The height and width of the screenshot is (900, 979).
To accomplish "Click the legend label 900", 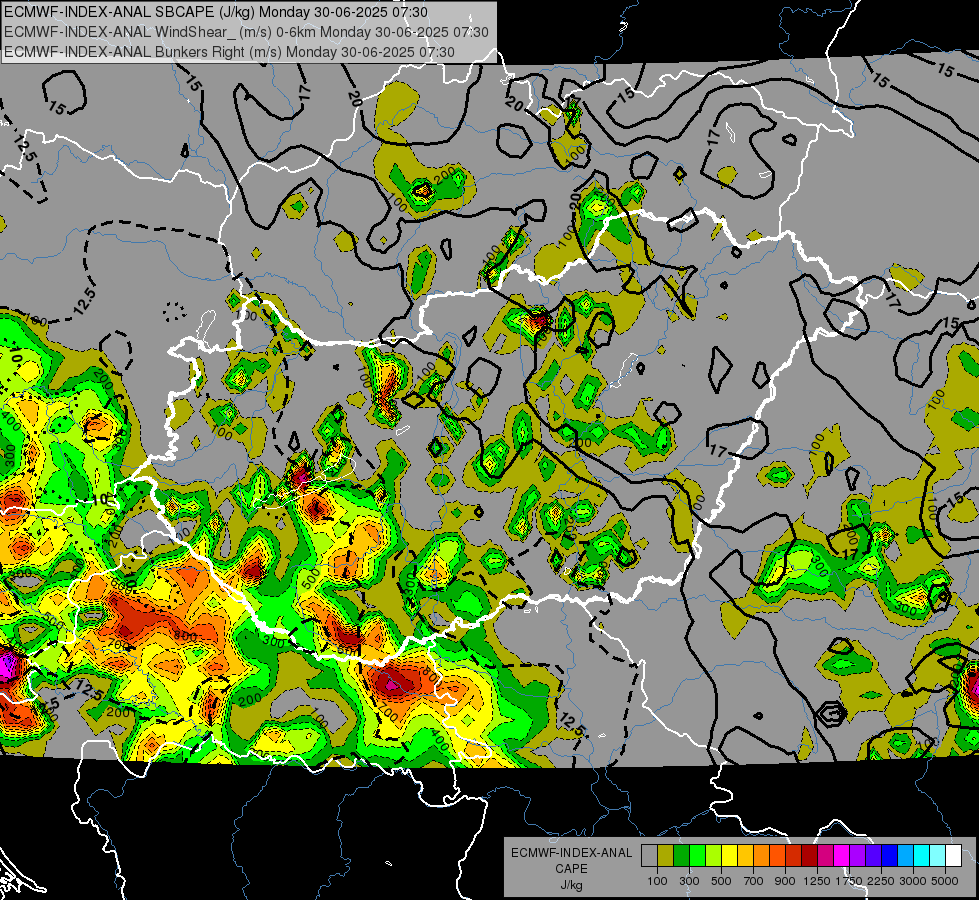I will pyautogui.click(x=785, y=881).
